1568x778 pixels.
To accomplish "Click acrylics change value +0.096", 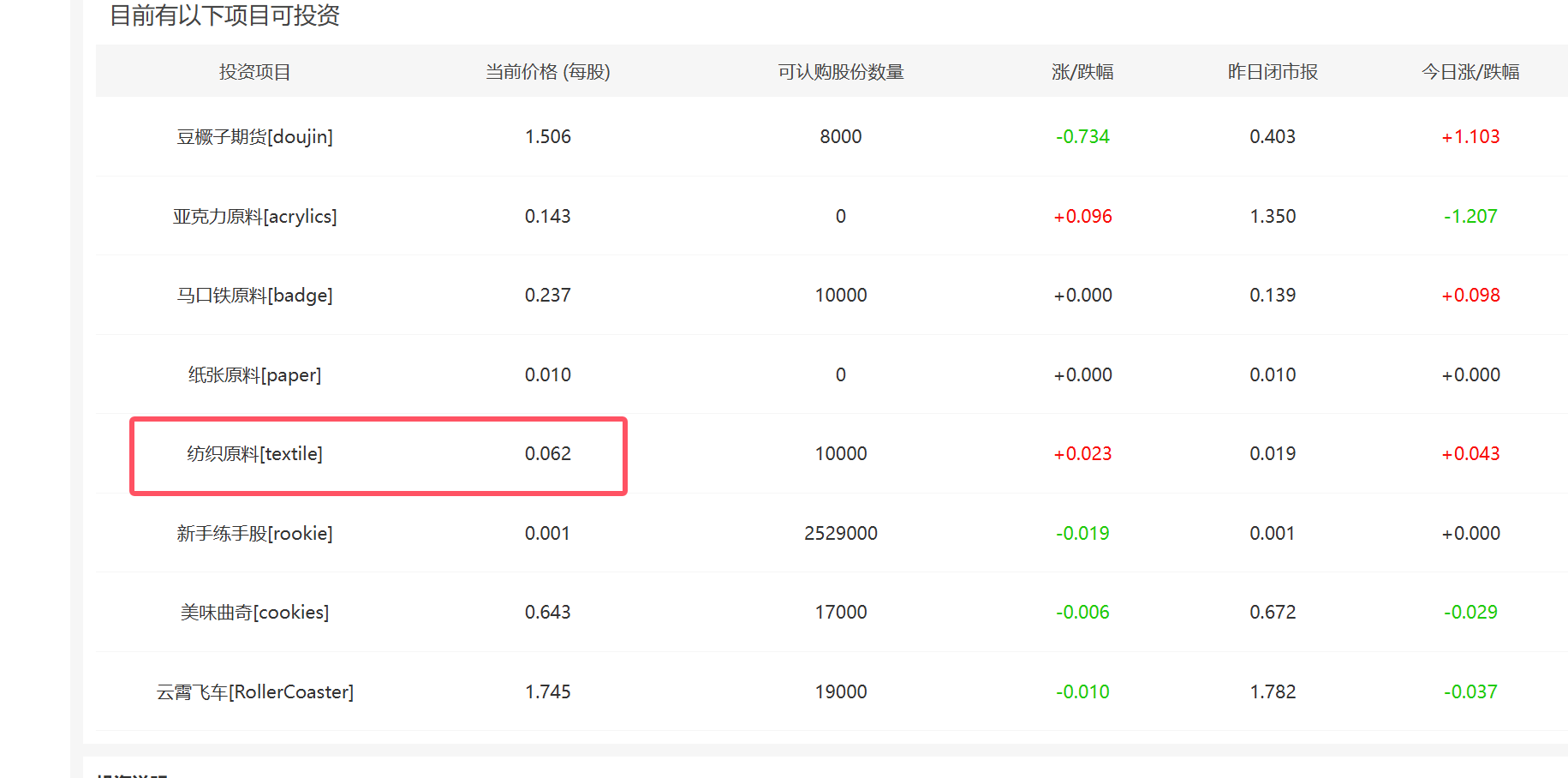I will click(1082, 217).
